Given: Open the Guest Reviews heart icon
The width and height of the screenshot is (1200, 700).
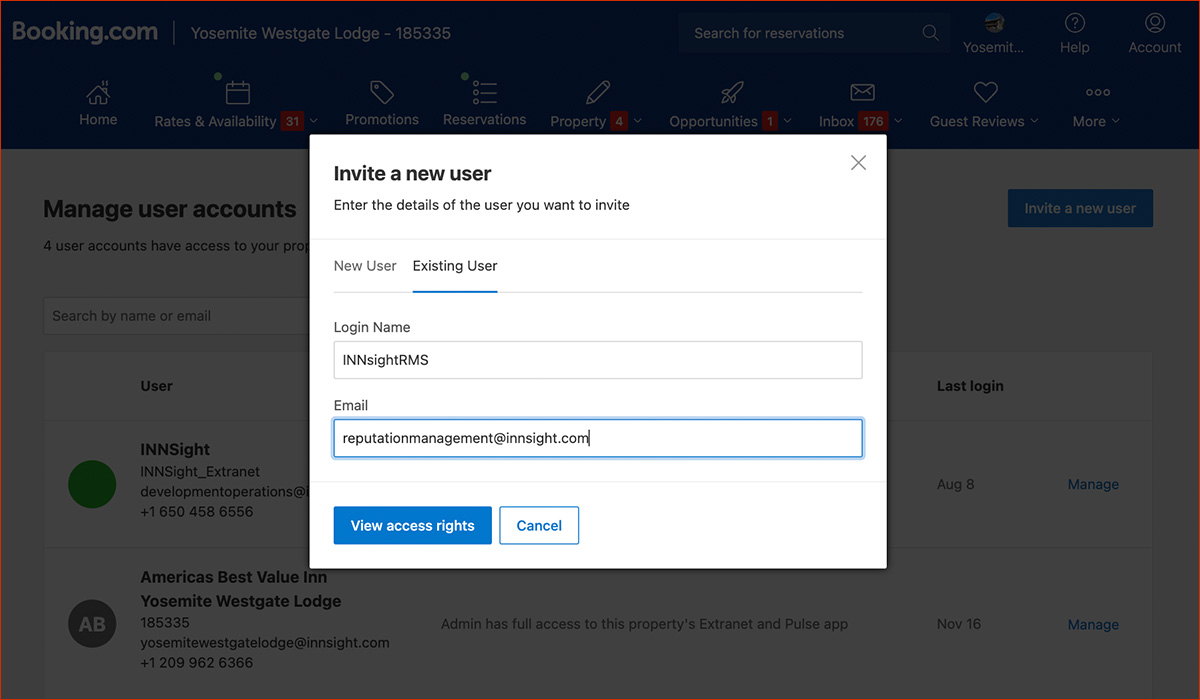Looking at the screenshot, I should click(986, 93).
